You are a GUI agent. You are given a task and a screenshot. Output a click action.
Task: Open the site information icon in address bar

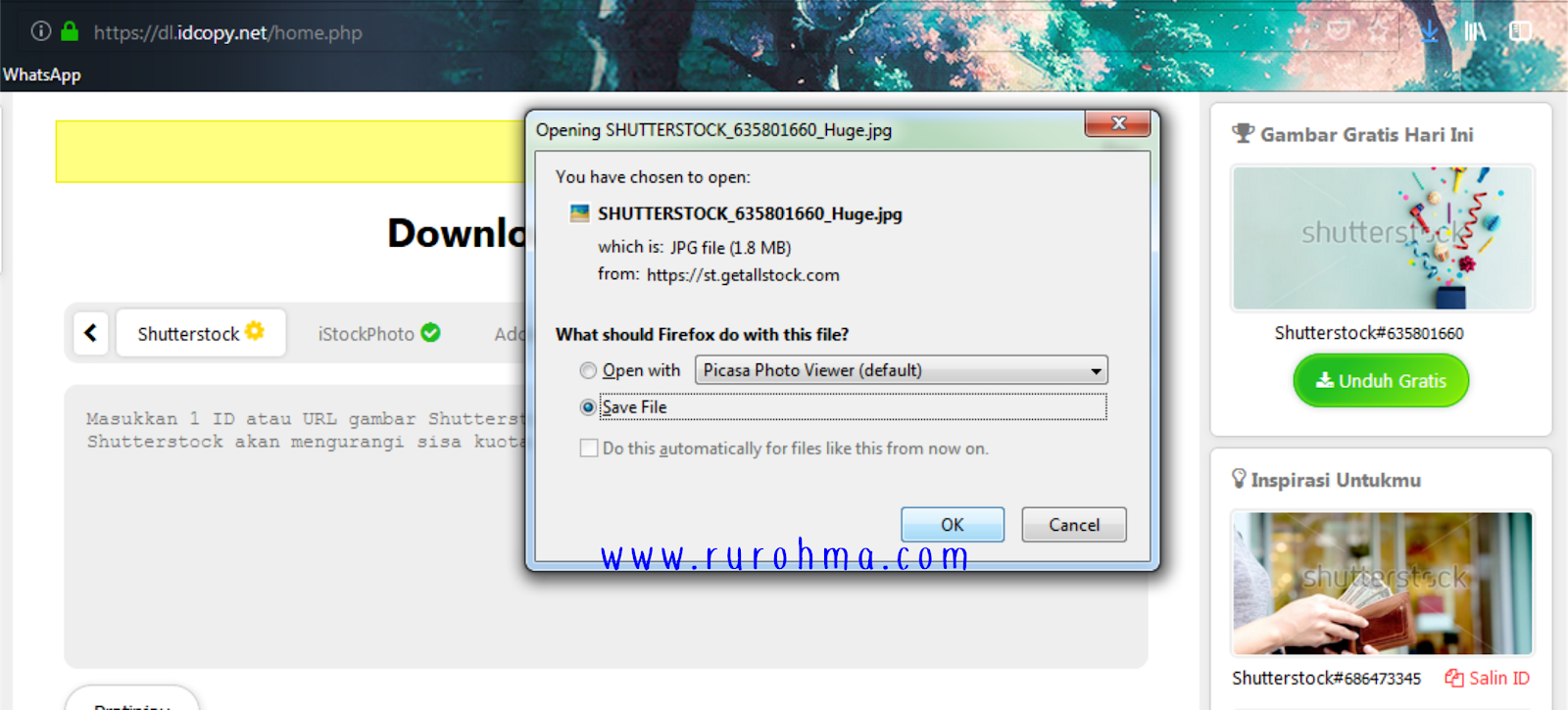[x=41, y=31]
